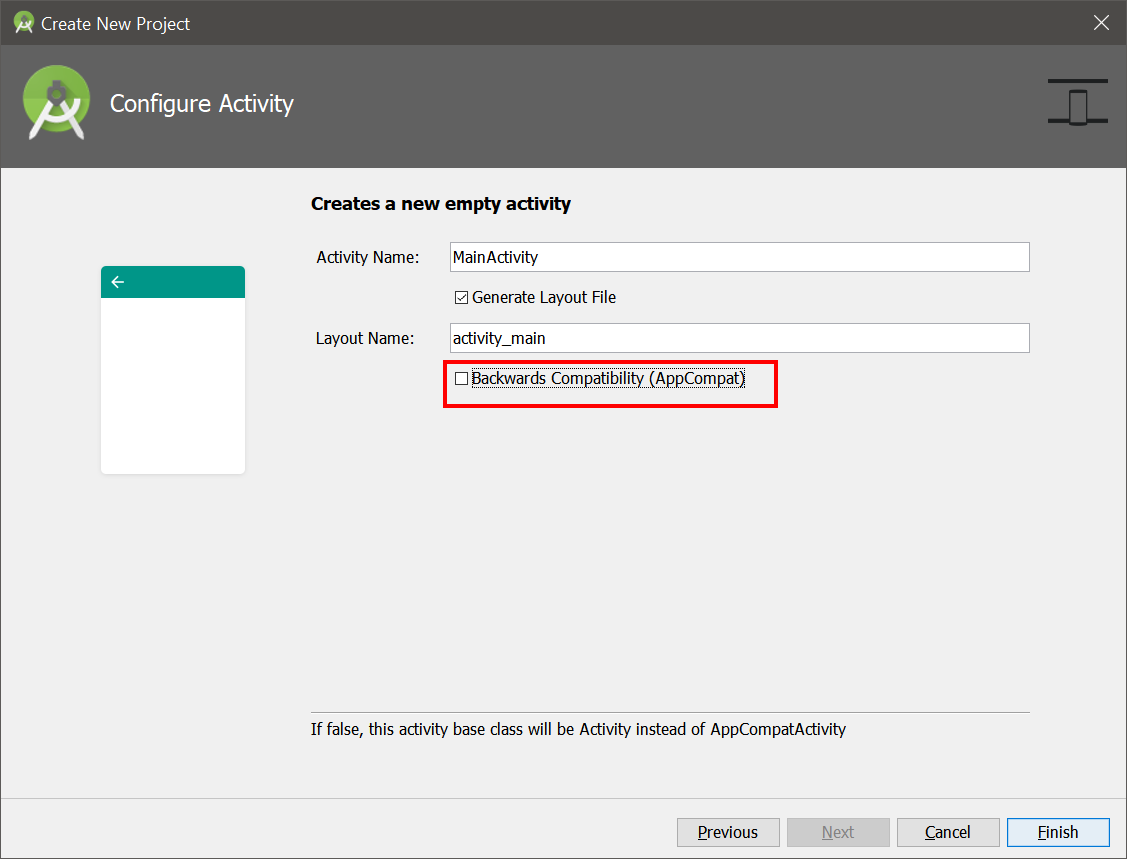
Task: Click the Activity Name input field
Action: tap(740, 257)
